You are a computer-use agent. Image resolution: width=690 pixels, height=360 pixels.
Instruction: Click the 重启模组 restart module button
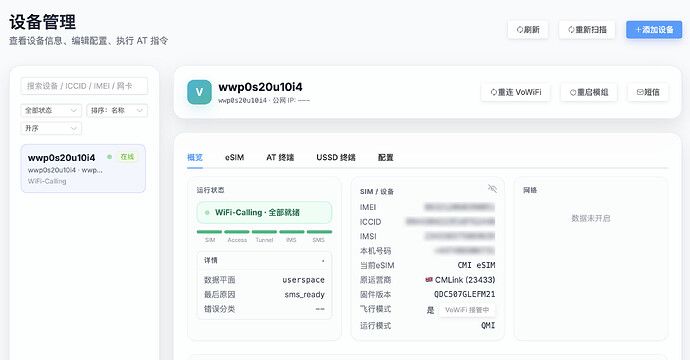click(589, 92)
